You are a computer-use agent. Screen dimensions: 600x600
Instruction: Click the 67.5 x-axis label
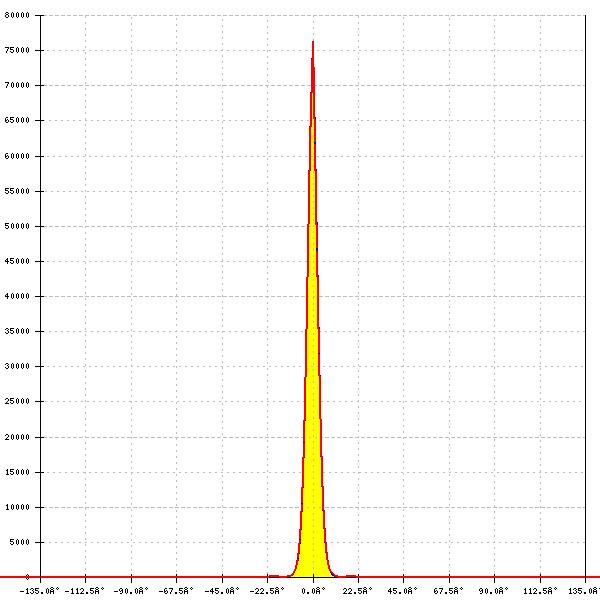pyautogui.click(x=448, y=591)
